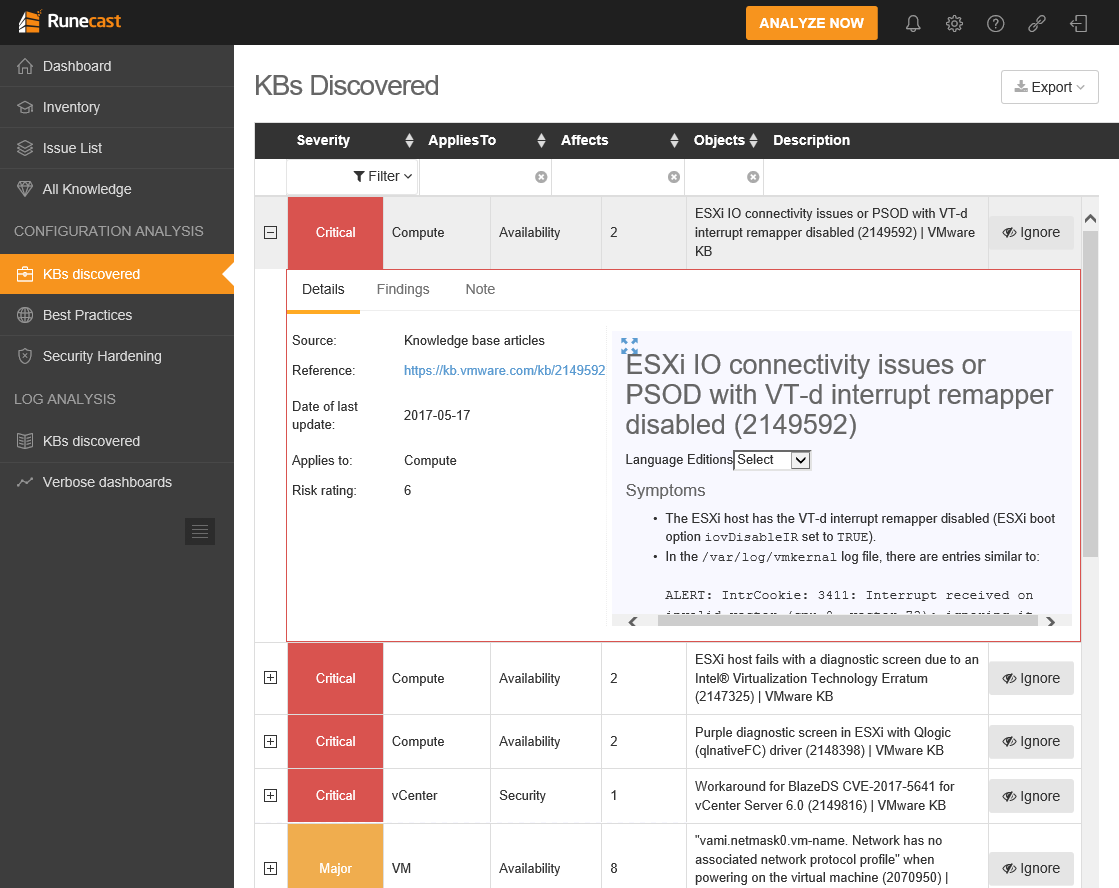Ignore the VT-d interrupt remapper KB
The height and width of the screenshot is (888, 1119).
1031,233
